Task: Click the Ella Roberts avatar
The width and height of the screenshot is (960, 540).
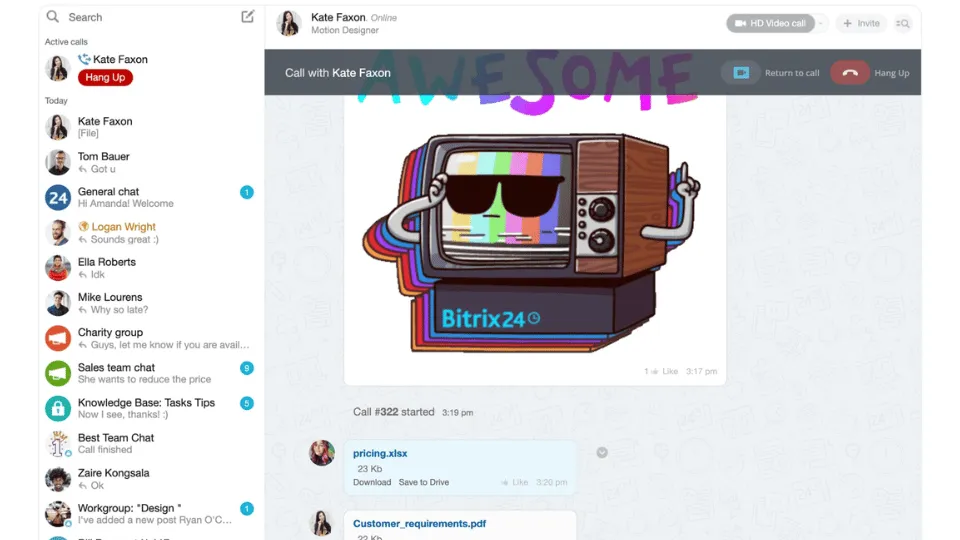Action: point(58,268)
